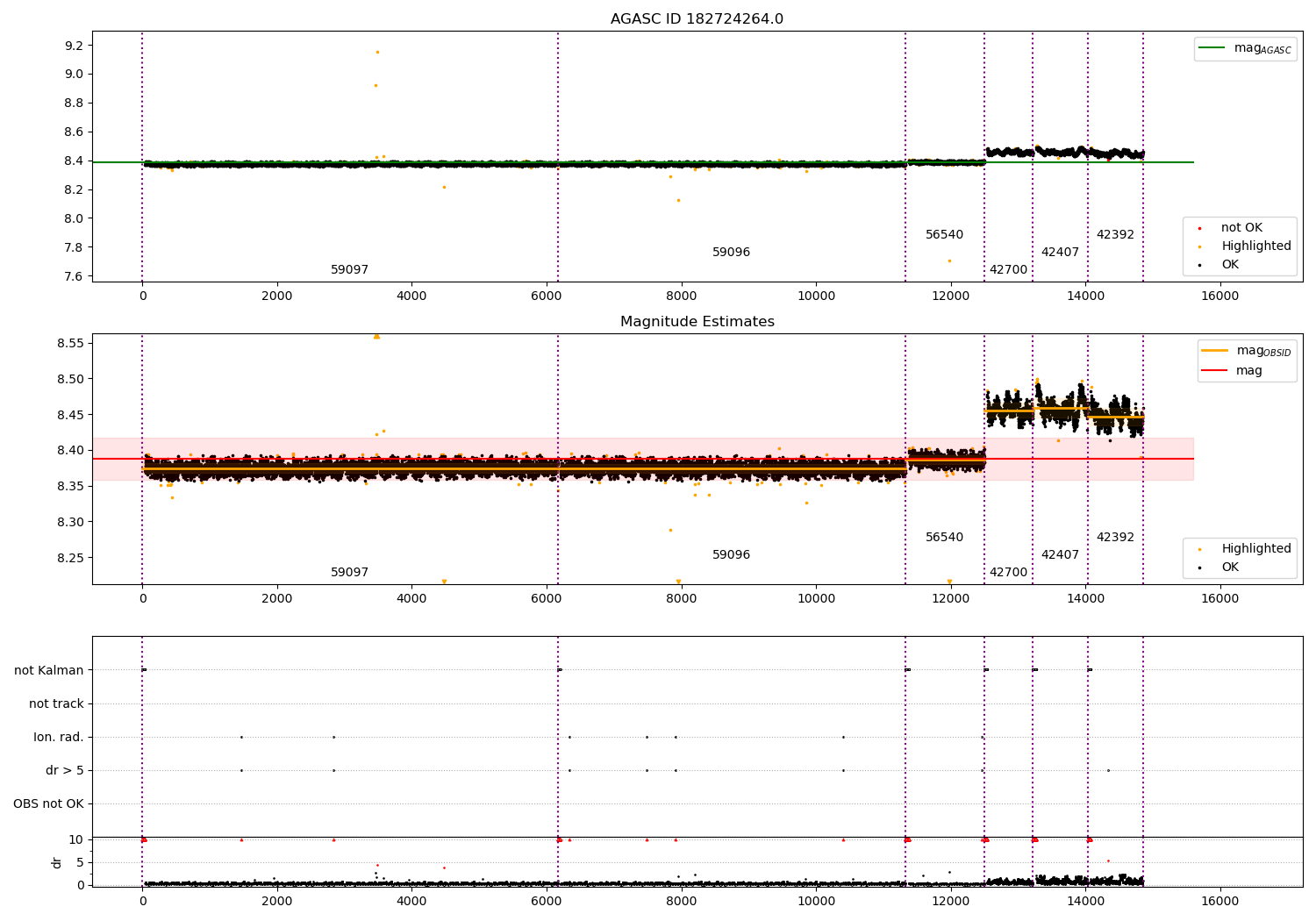1316x921 pixels.
Task: Click the dr-axis tick label 10
Action: point(76,840)
